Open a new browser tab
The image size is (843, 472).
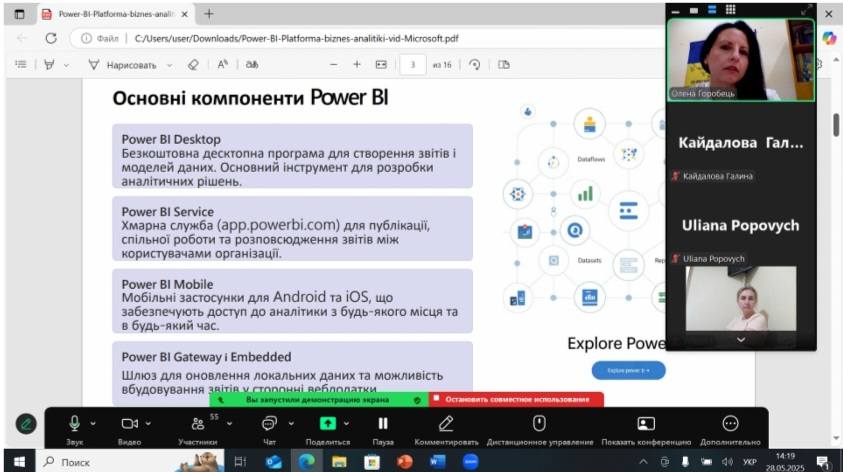click(209, 14)
